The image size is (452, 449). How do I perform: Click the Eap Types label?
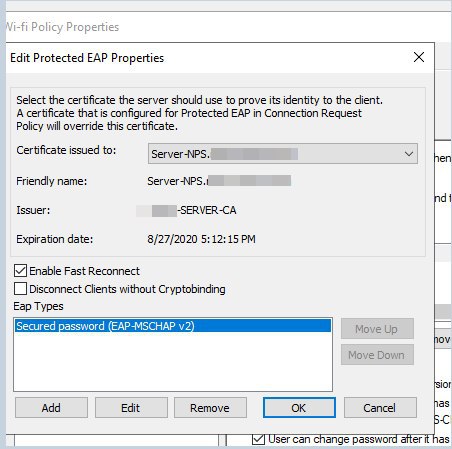click(38, 306)
